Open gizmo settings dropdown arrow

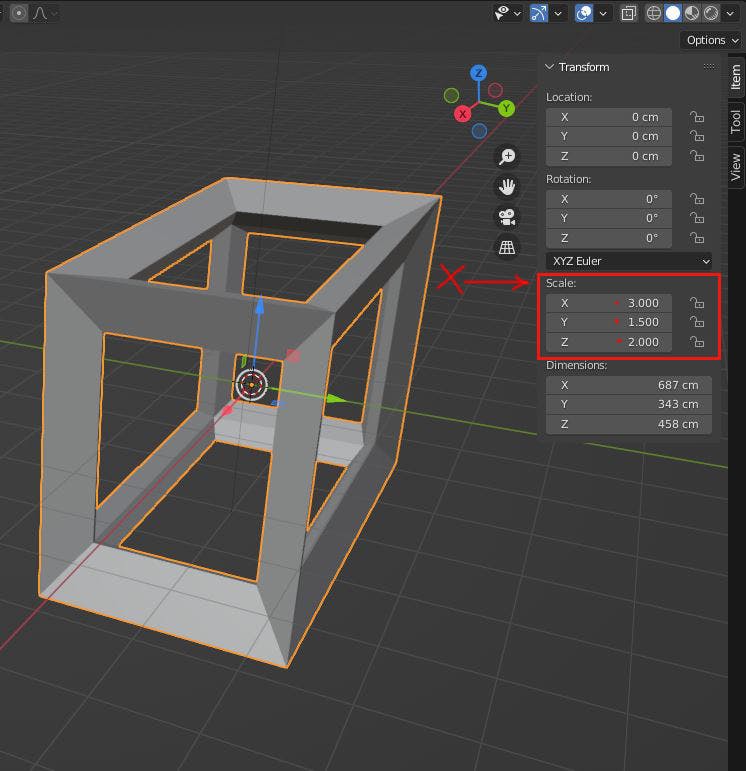tap(558, 13)
